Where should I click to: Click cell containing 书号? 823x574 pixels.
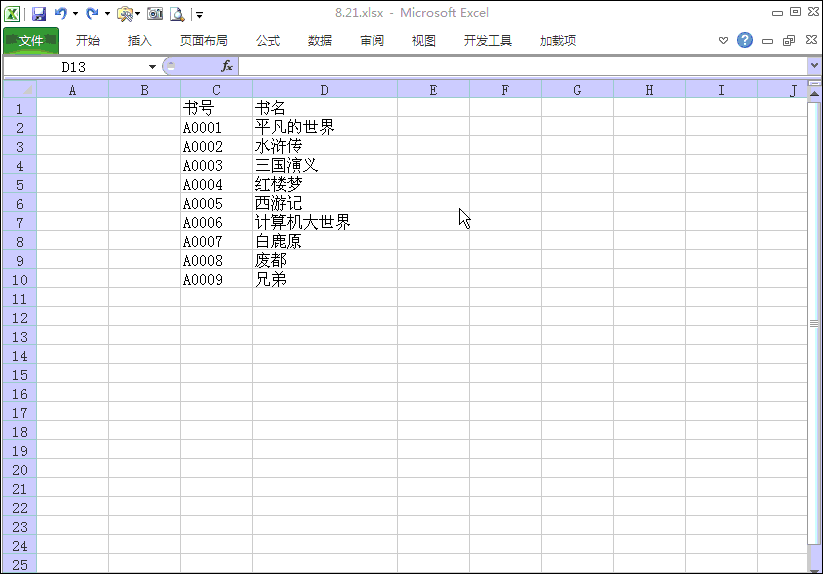point(216,109)
